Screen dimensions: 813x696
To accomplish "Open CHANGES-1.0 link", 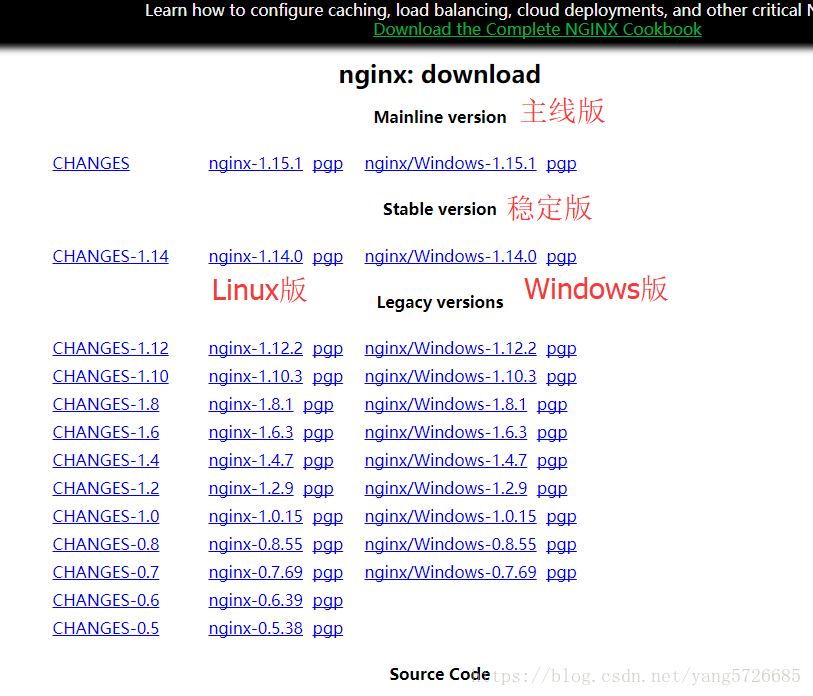I will [106, 517].
